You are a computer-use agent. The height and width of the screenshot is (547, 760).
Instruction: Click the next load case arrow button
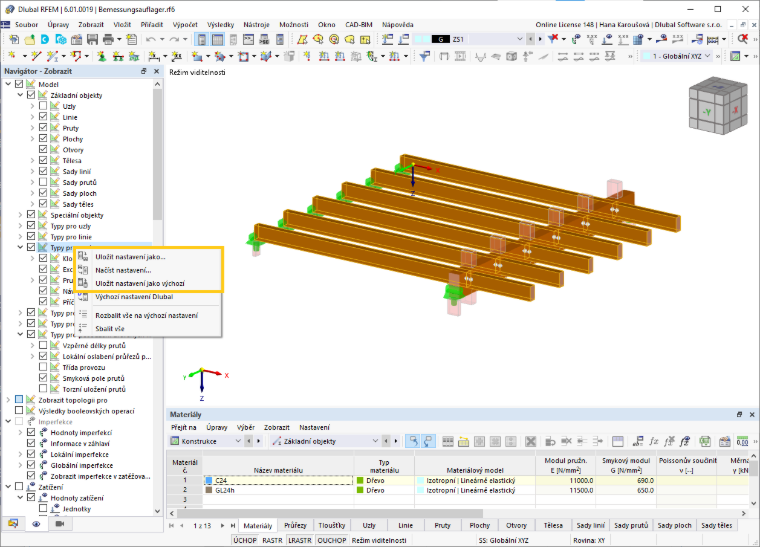(x=540, y=39)
